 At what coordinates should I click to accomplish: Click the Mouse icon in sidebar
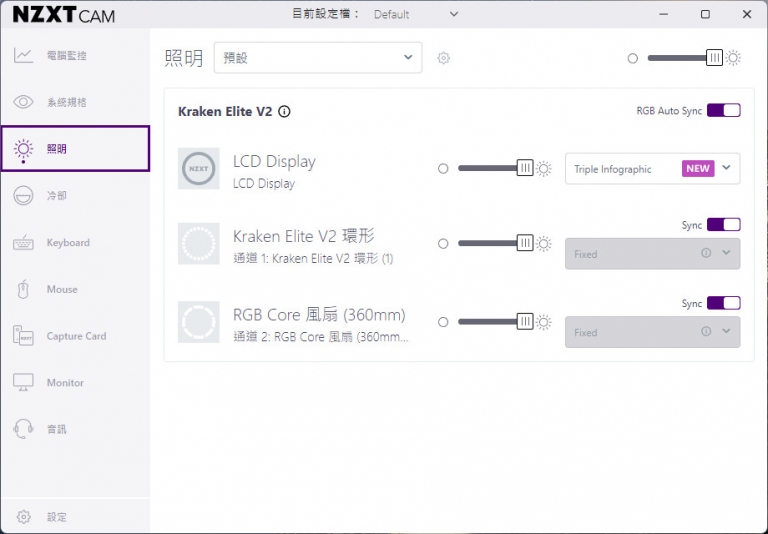23,289
